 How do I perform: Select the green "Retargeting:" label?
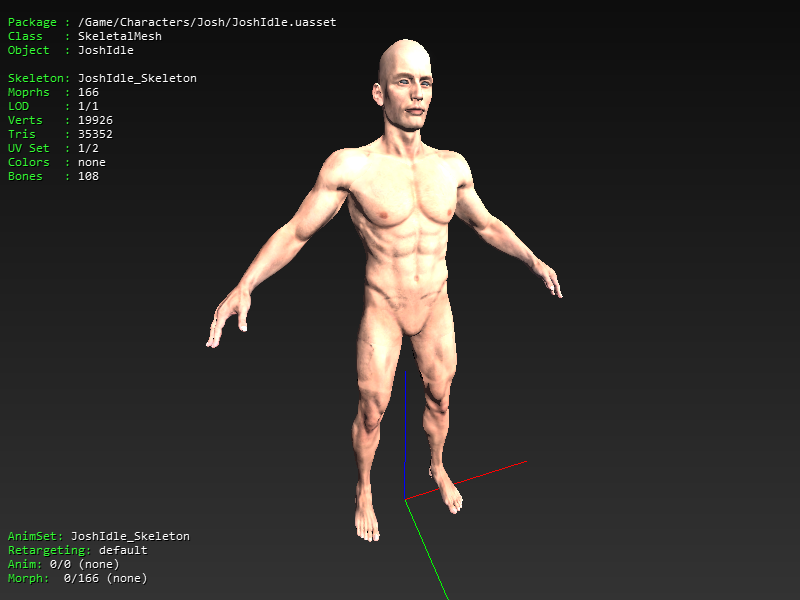tap(49, 550)
